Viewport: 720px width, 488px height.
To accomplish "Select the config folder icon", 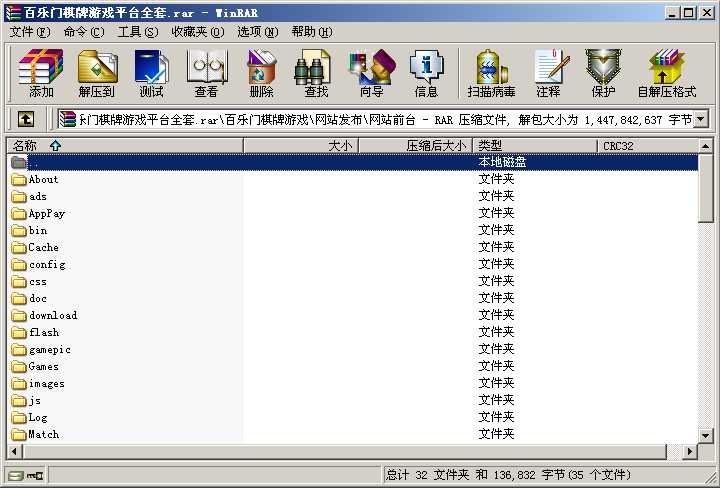I will (19, 264).
